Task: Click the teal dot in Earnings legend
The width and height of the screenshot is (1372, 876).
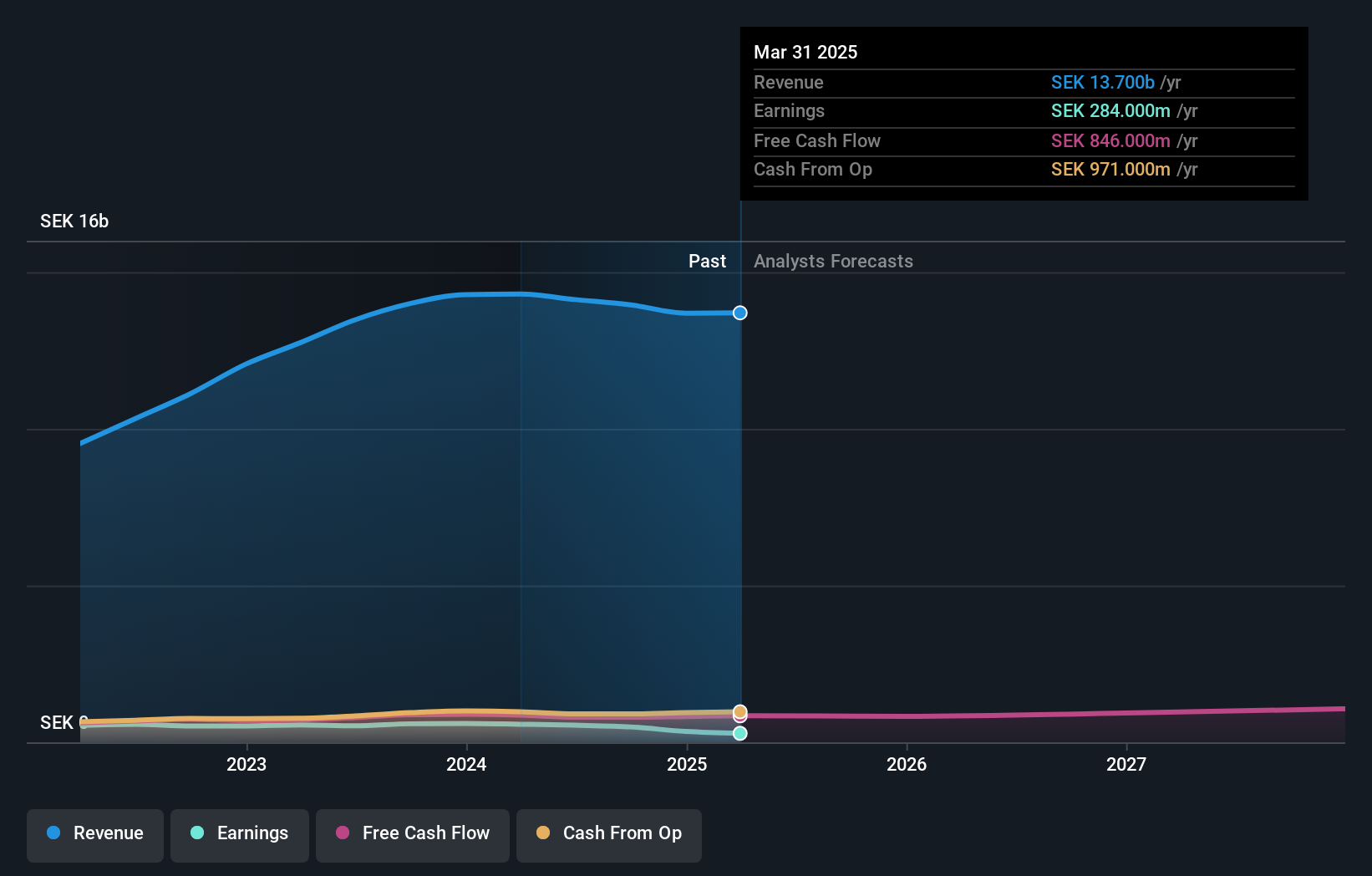Action: pyautogui.click(x=197, y=833)
